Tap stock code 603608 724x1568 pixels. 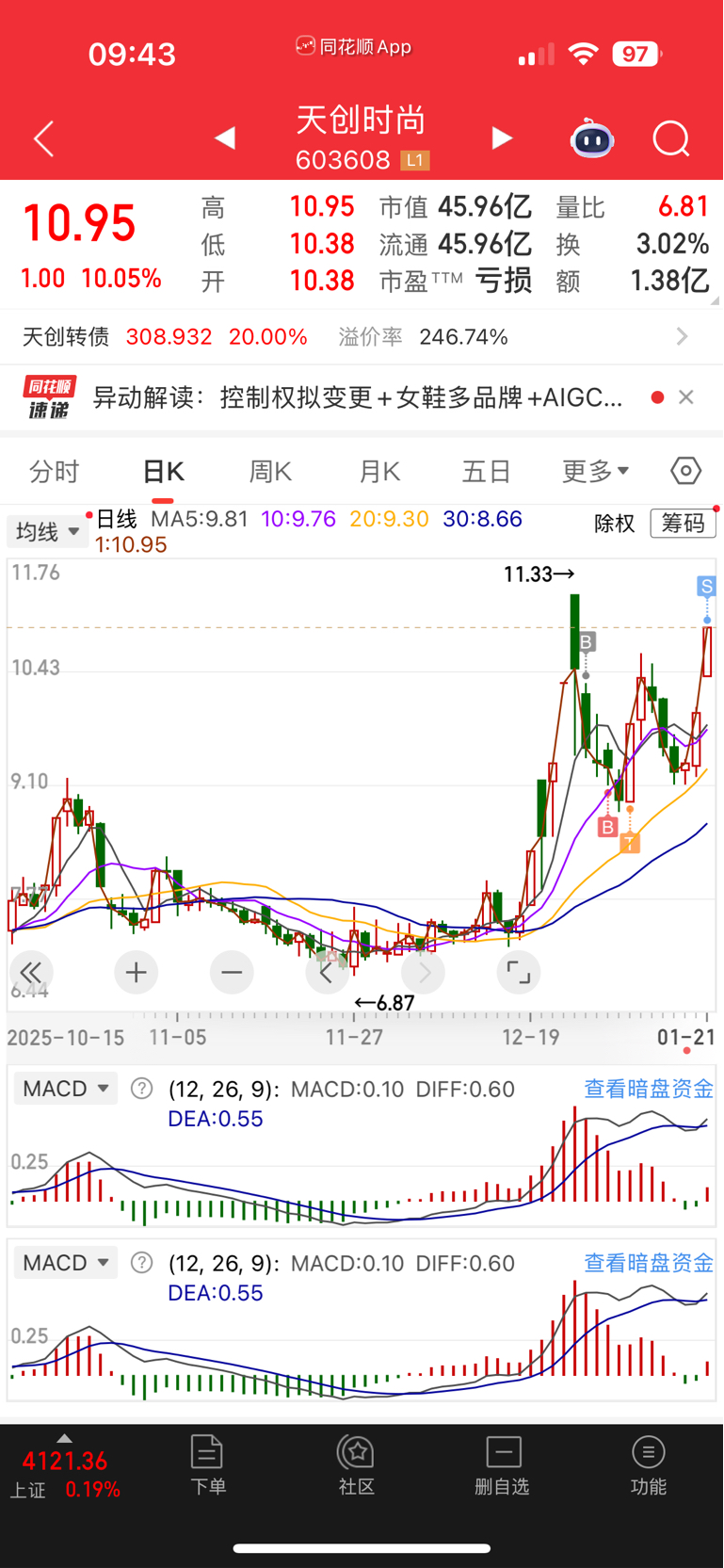(x=343, y=160)
